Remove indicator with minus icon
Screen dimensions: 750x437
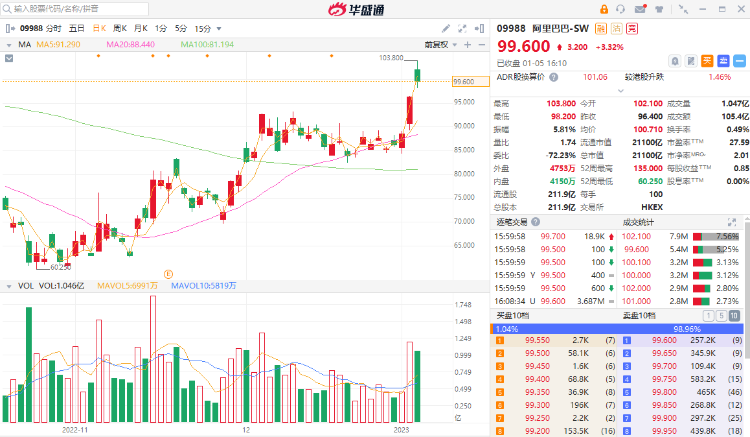coord(482,44)
